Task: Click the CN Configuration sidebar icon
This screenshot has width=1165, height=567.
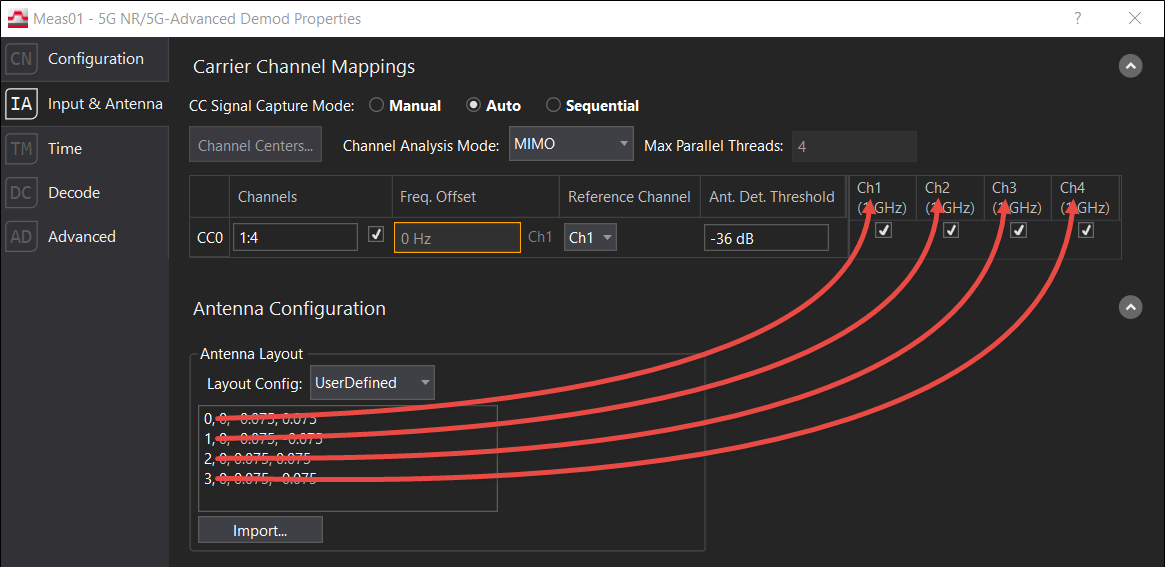Action: click(x=21, y=59)
